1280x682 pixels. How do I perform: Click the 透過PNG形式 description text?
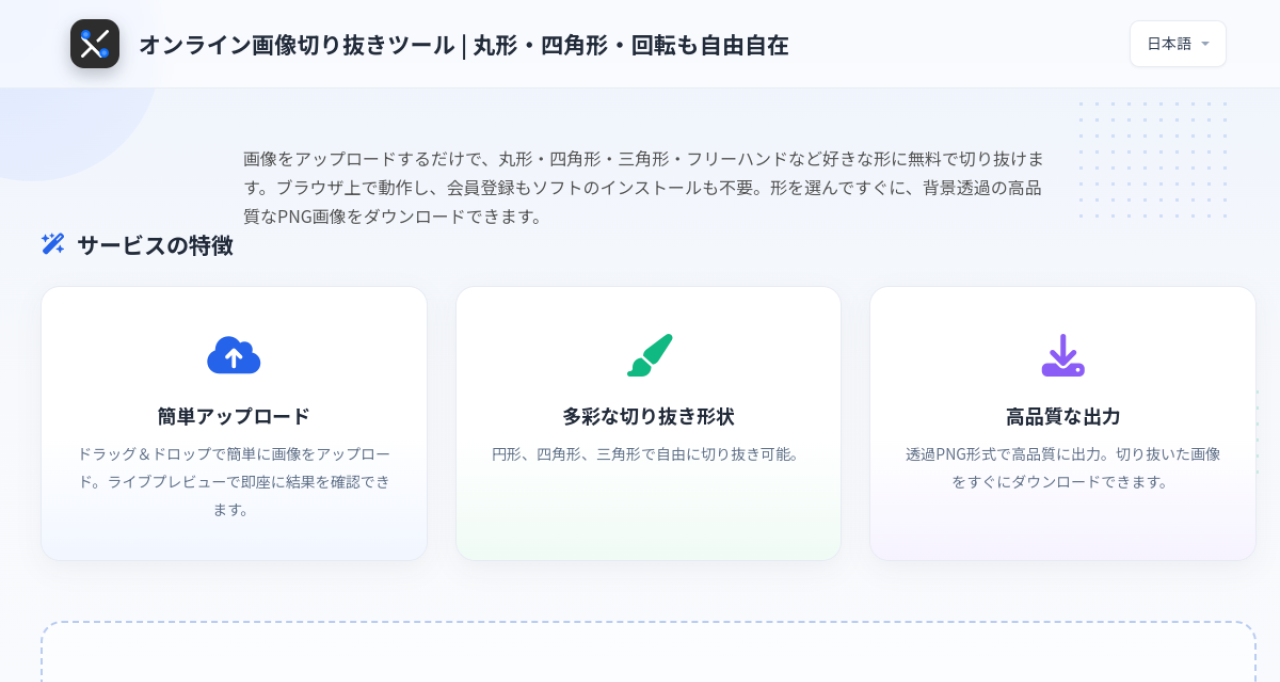[1063, 468]
